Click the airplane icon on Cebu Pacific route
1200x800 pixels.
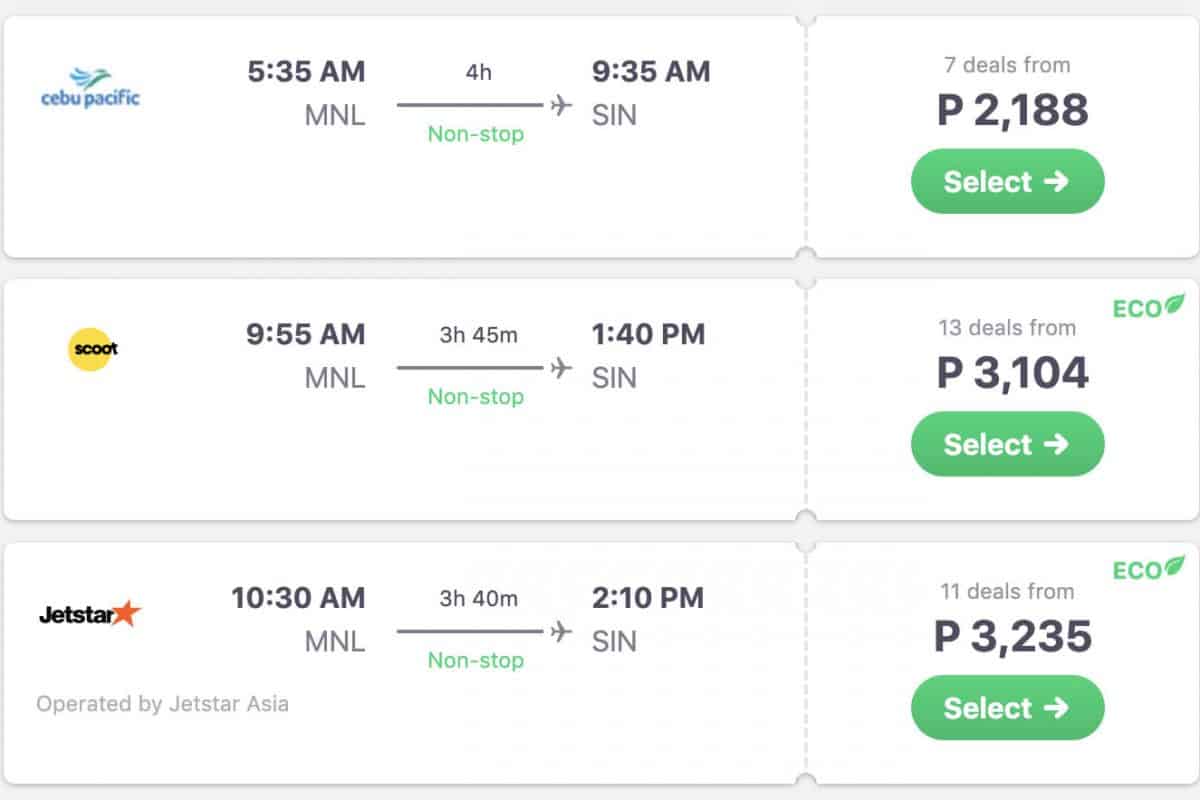[561, 104]
